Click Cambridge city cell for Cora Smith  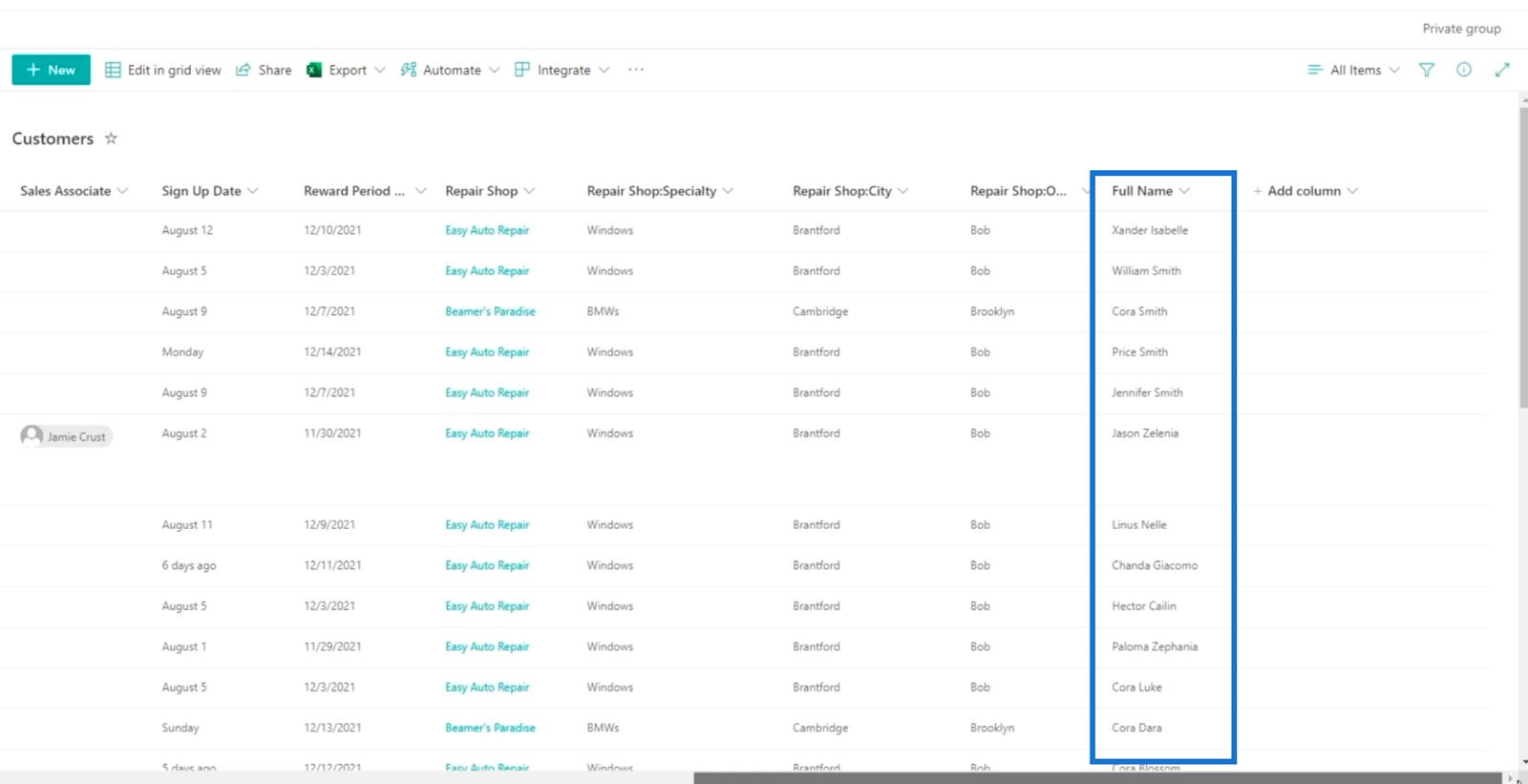pos(820,311)
